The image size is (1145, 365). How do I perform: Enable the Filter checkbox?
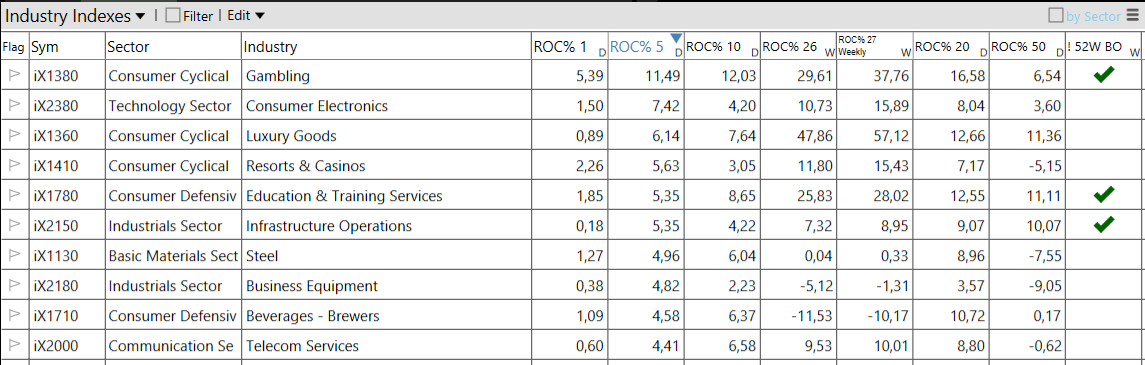172,16
